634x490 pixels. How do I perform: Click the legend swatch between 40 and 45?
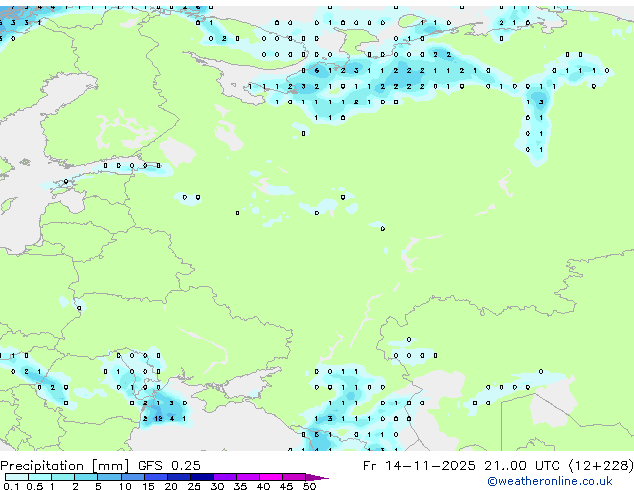271,477
